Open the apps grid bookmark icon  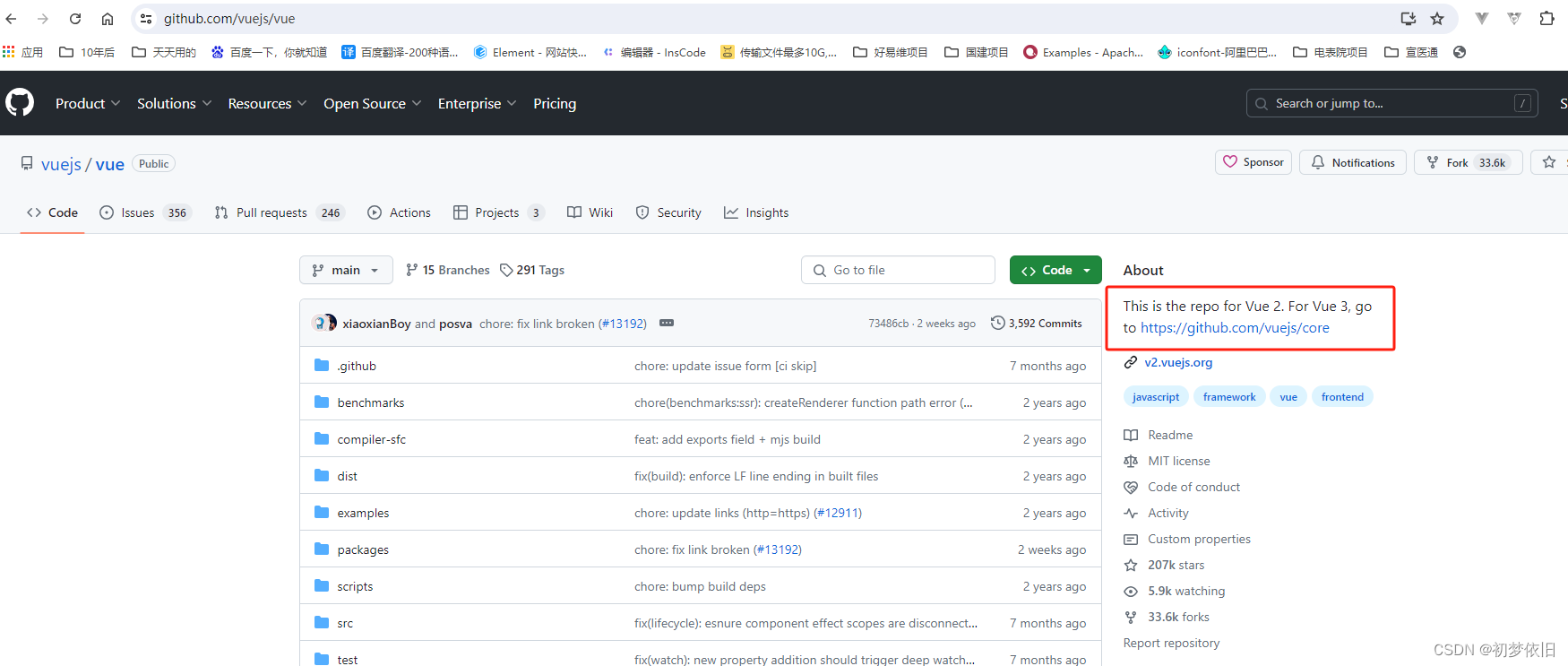(x=9, y=52)
